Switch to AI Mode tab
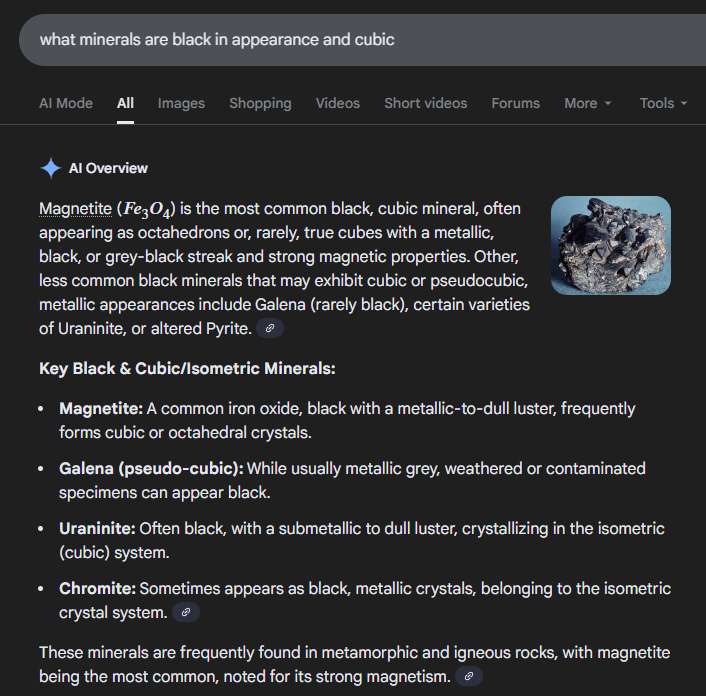The image size is (706, 696). 66,103
